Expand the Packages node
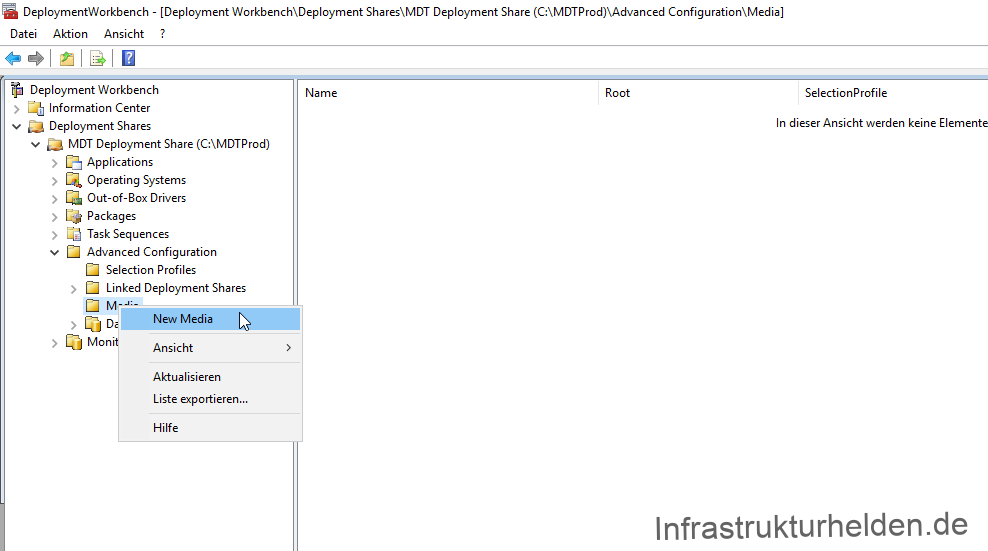988x551 pixels. (55, 216)
